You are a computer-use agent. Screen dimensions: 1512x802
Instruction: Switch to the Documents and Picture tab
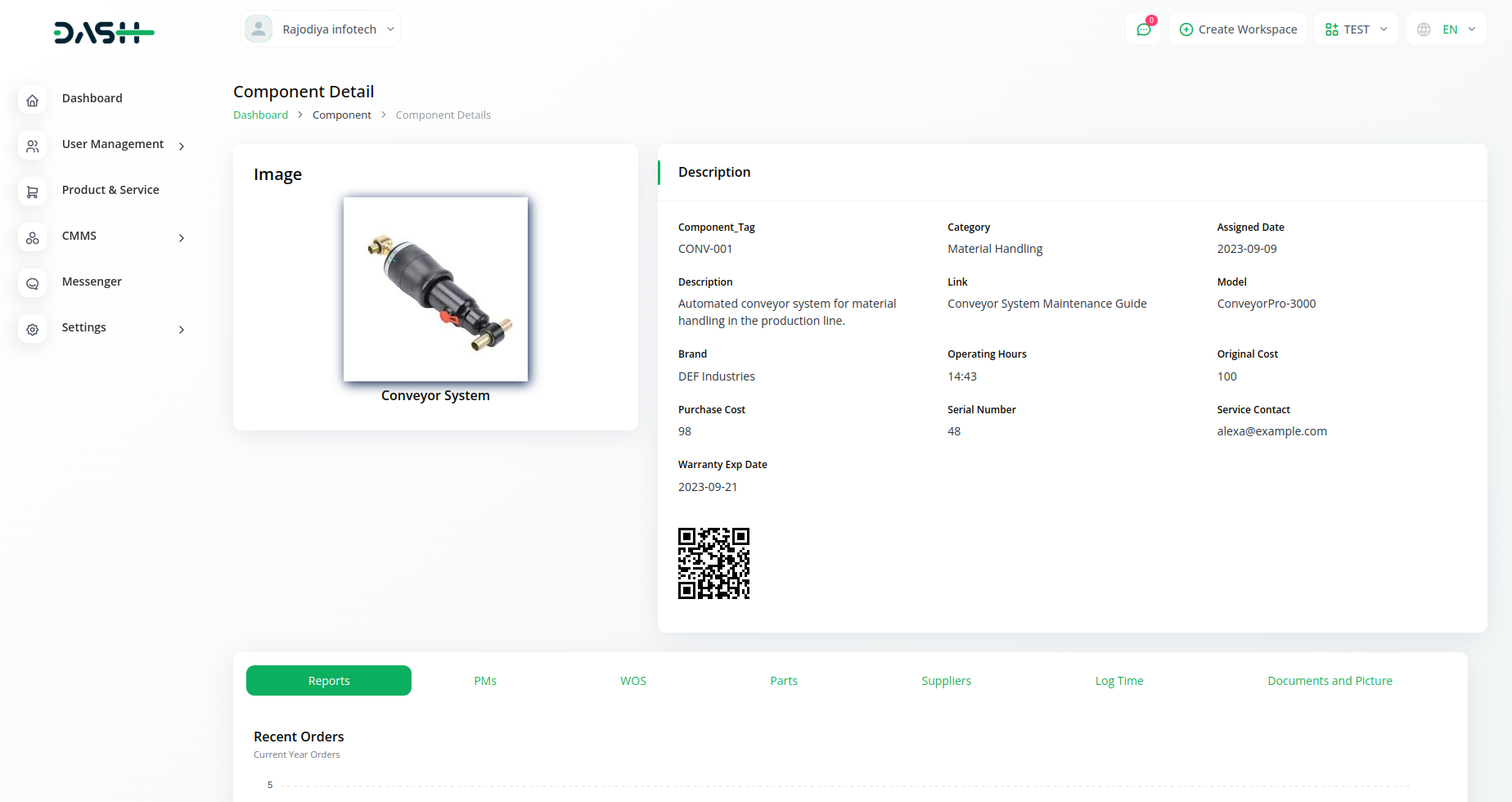(x=1330, y=681)
